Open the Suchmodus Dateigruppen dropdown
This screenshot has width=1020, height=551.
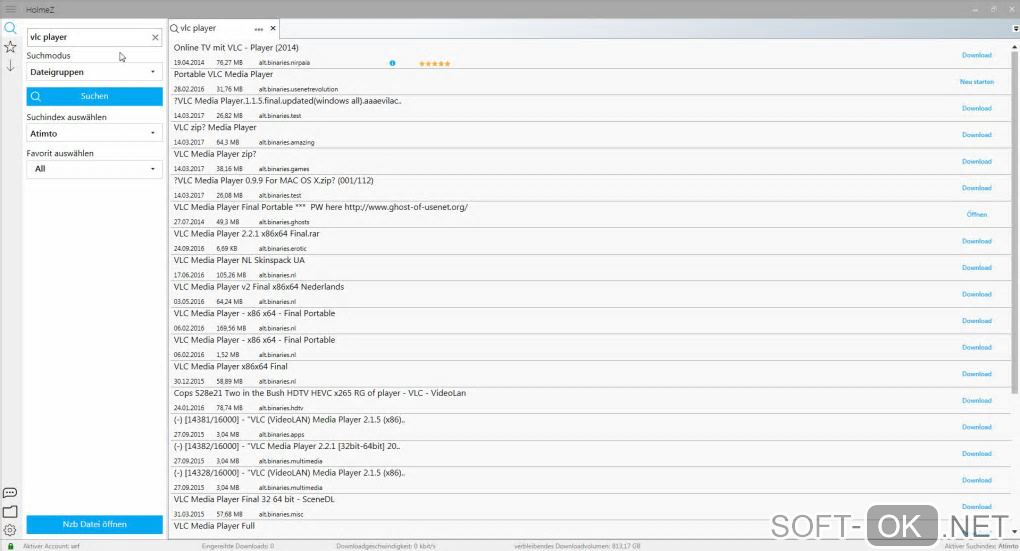coord(94,72)
